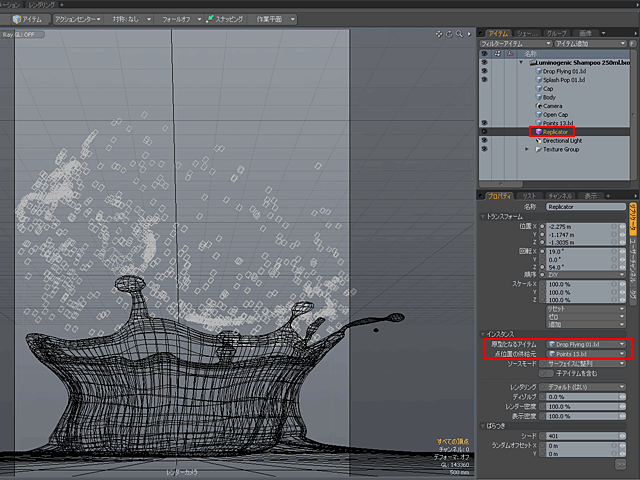Click the 名称 name field containing Replicator
The image size is (640, 480).
(x=586, y=207)
